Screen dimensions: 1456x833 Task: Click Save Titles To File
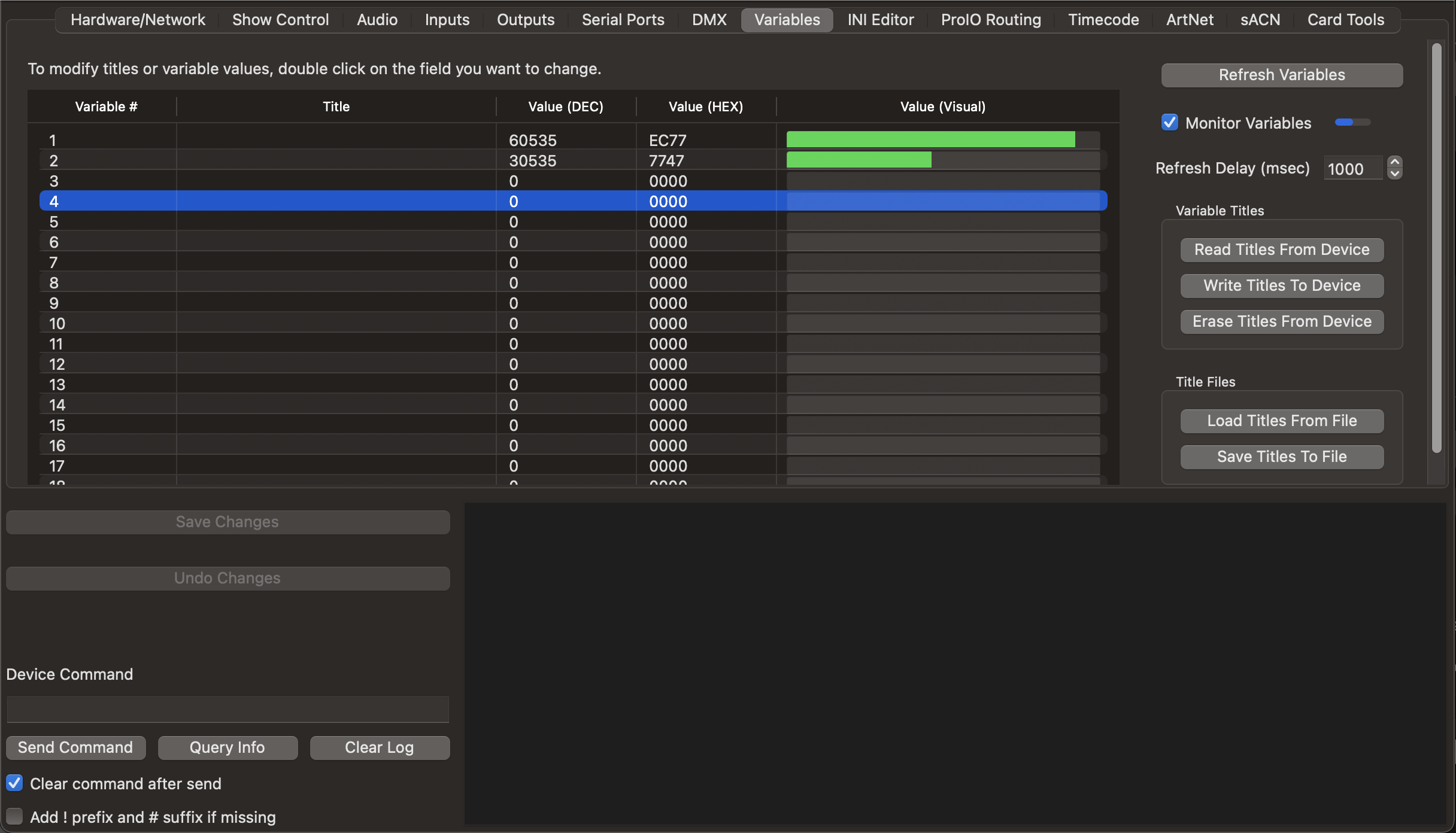(x=1282, y=457)
